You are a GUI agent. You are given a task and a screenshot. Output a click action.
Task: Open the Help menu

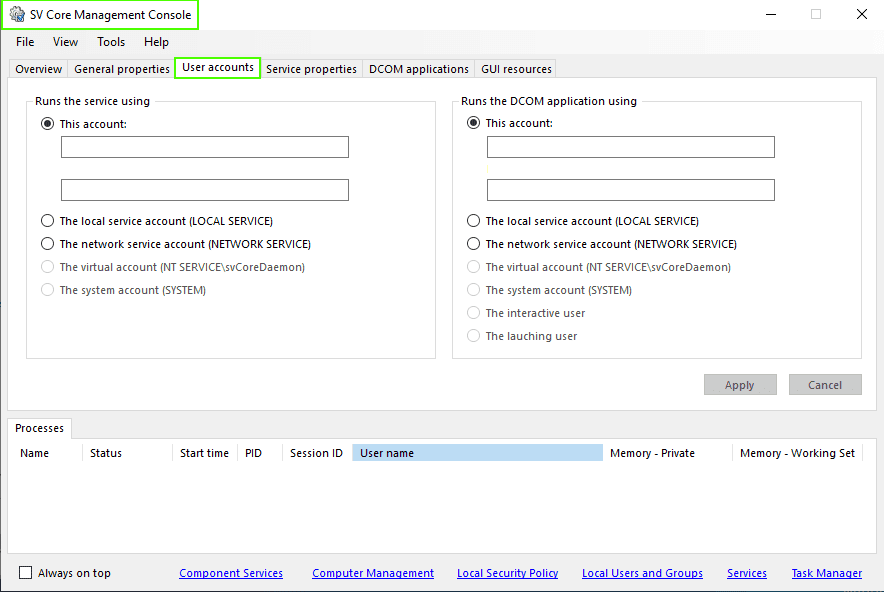(x=156, y=42)
